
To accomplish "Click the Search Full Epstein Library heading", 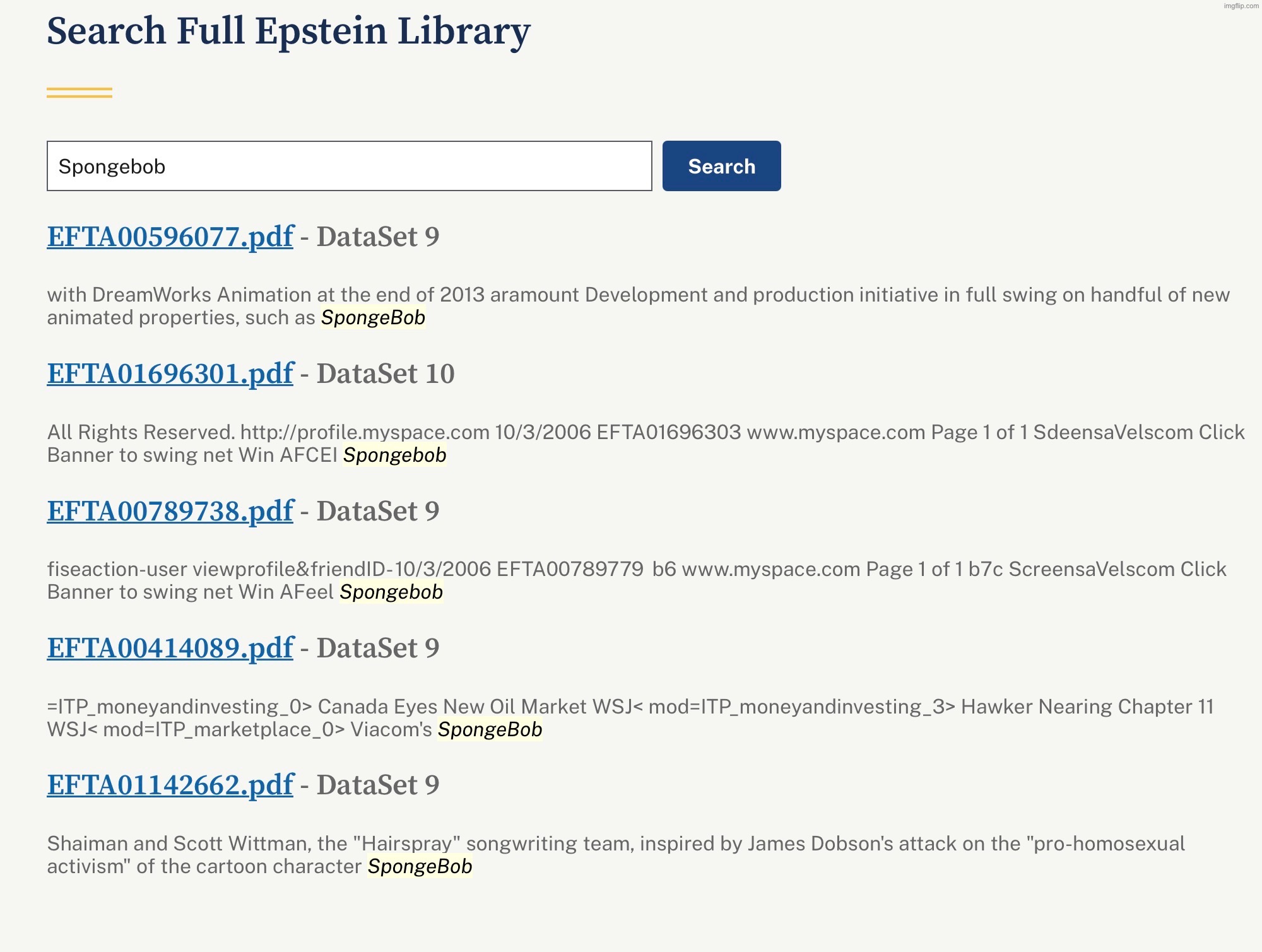I will [288, 32].
